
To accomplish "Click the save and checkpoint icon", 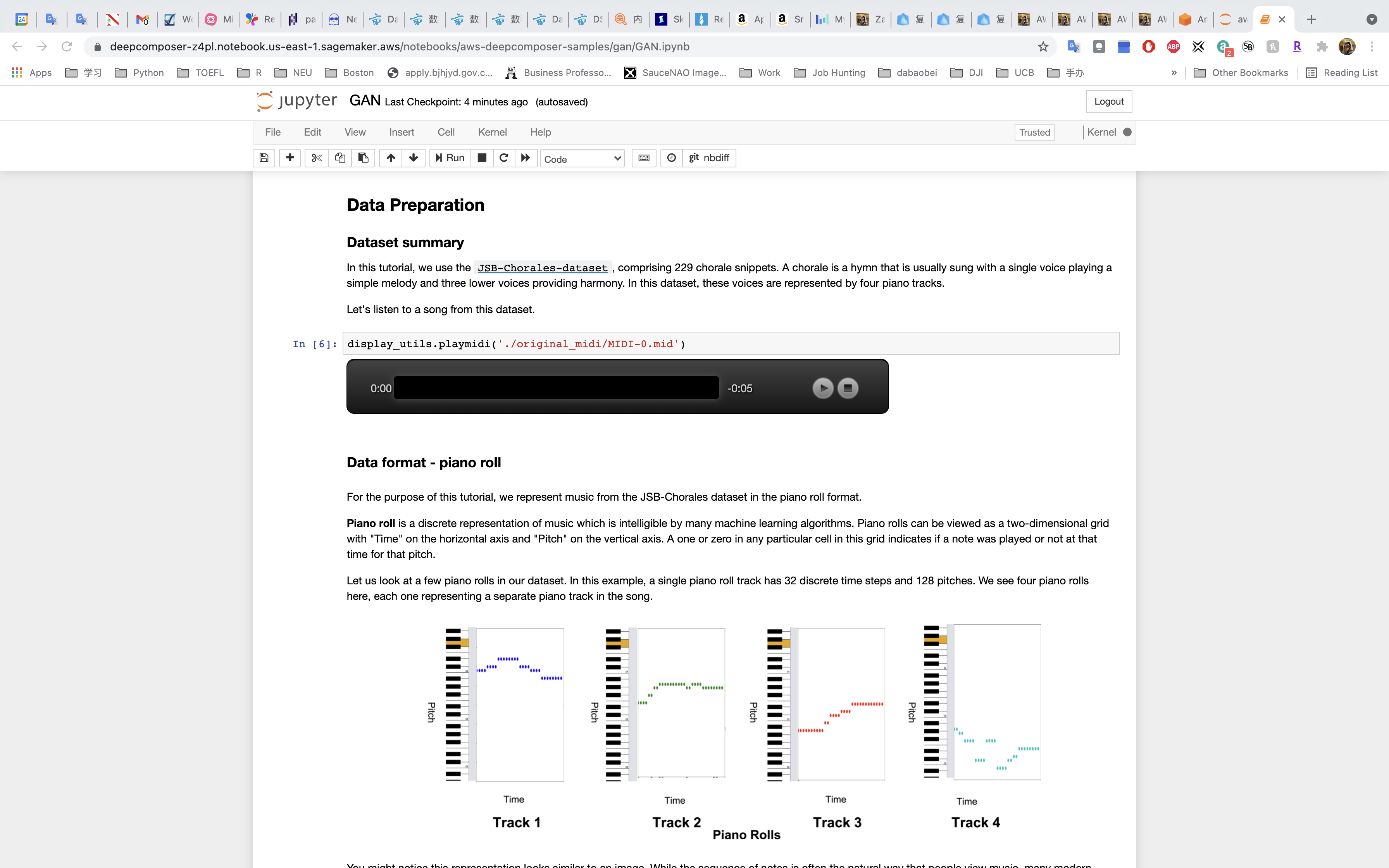I will point(264,158).
